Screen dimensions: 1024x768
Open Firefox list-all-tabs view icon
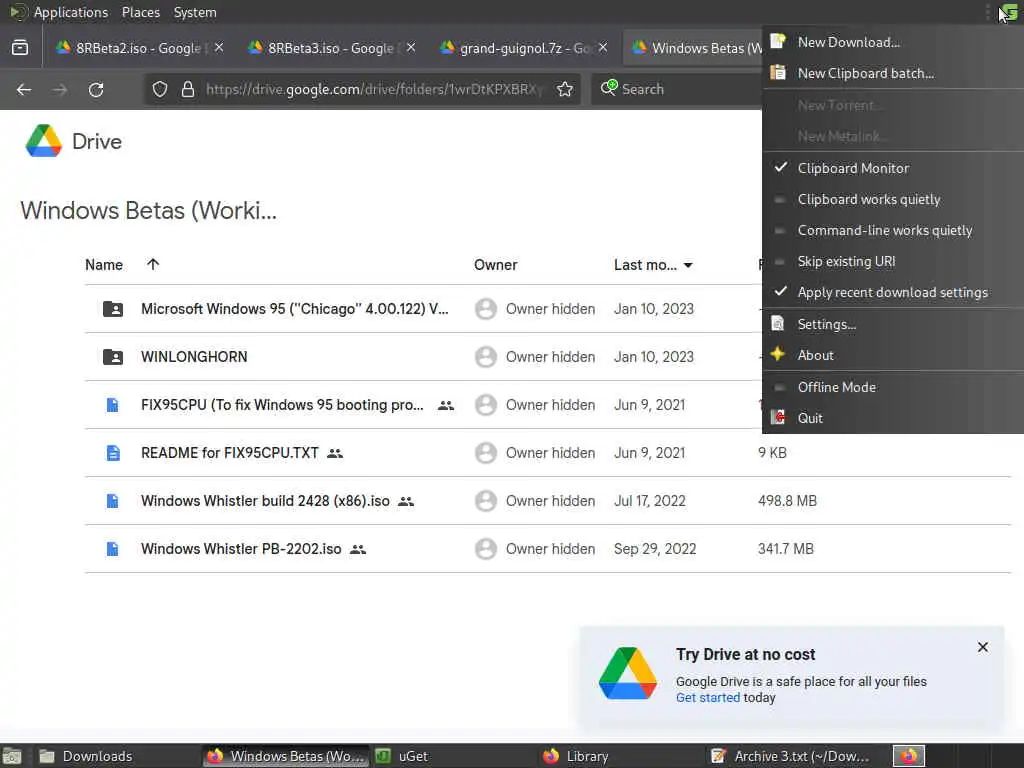click(x=20, y=48)
